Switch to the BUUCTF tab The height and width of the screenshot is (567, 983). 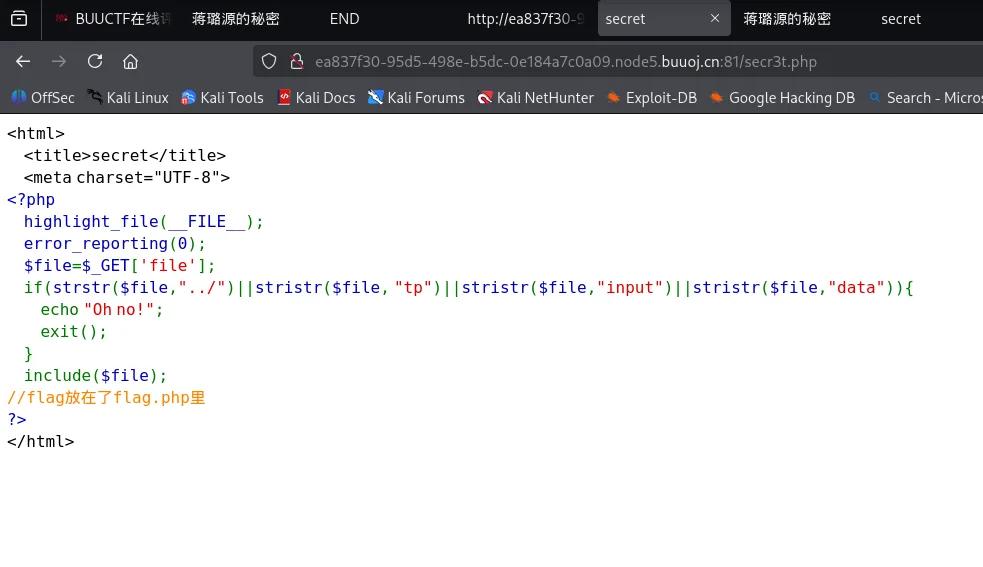tap(112, 19)
